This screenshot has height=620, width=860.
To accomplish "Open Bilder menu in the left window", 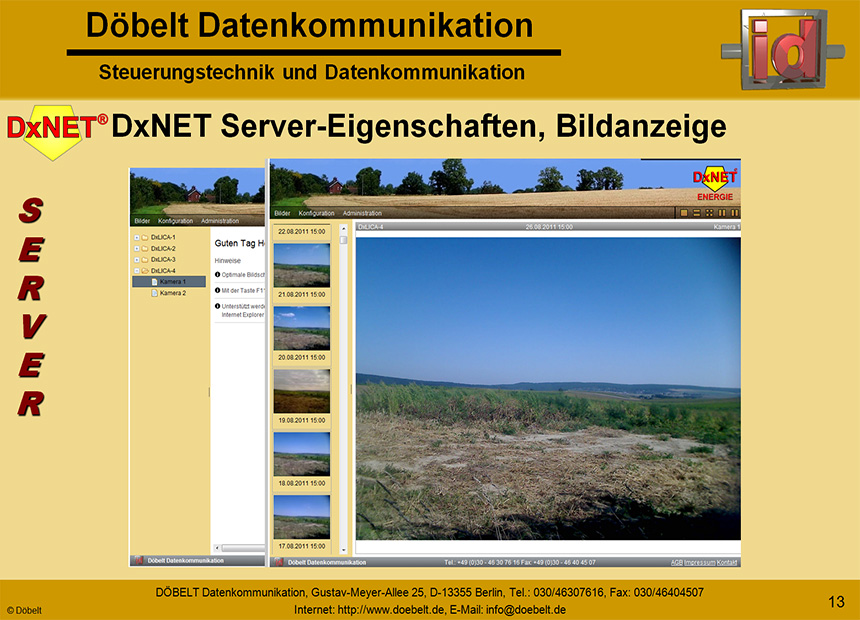I will pyautogui.click(x=142, y=221).
